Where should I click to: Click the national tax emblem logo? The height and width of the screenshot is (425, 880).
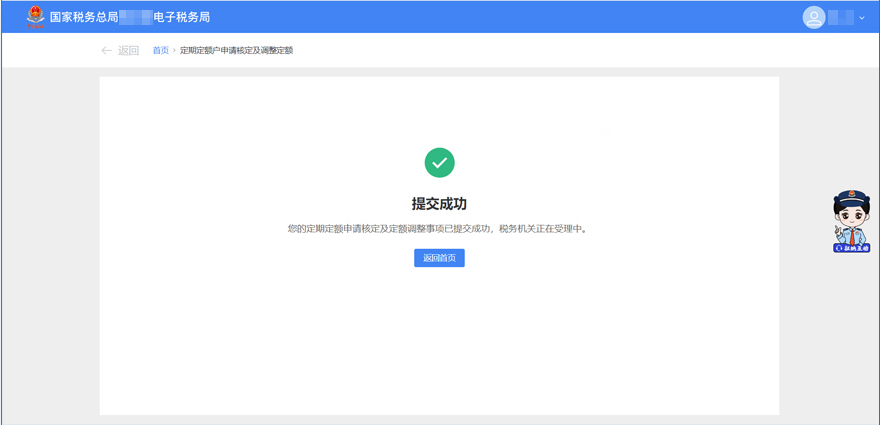[x=36, y=17]
